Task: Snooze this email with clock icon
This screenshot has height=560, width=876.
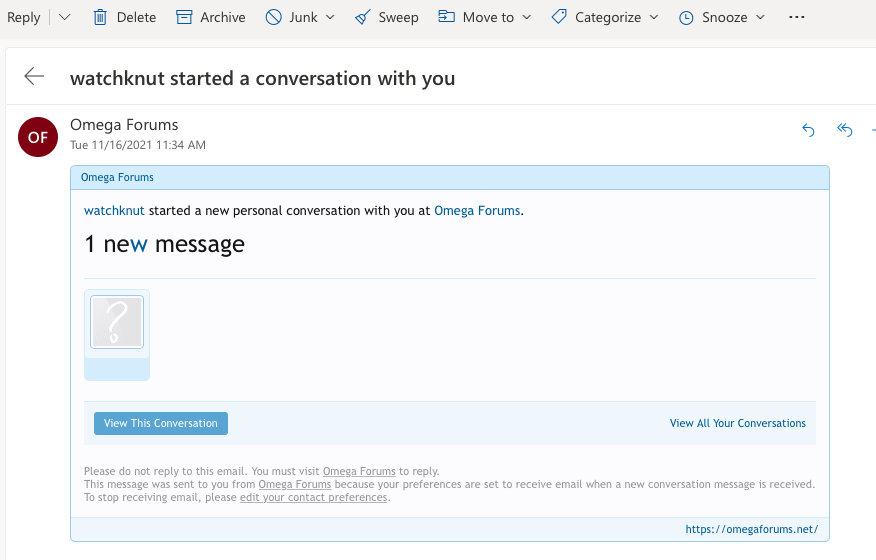Action: click(x=686, y=17)
